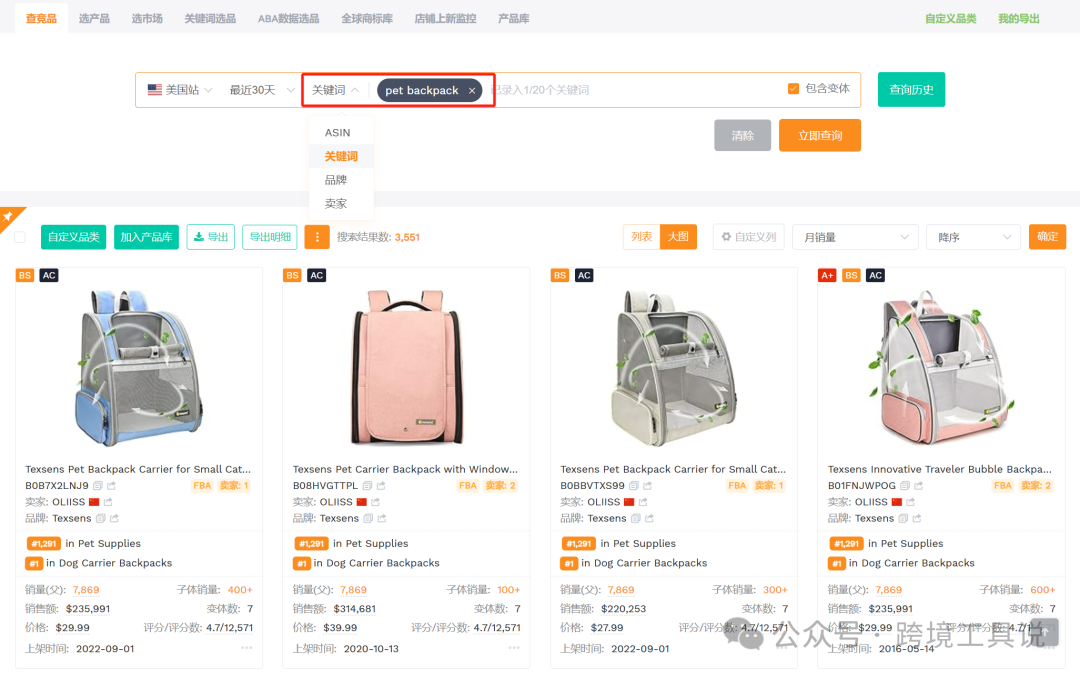Click the 自定义列 custom columns button
The height and width of the screenshot is (678, 1080).
[749, 237]
